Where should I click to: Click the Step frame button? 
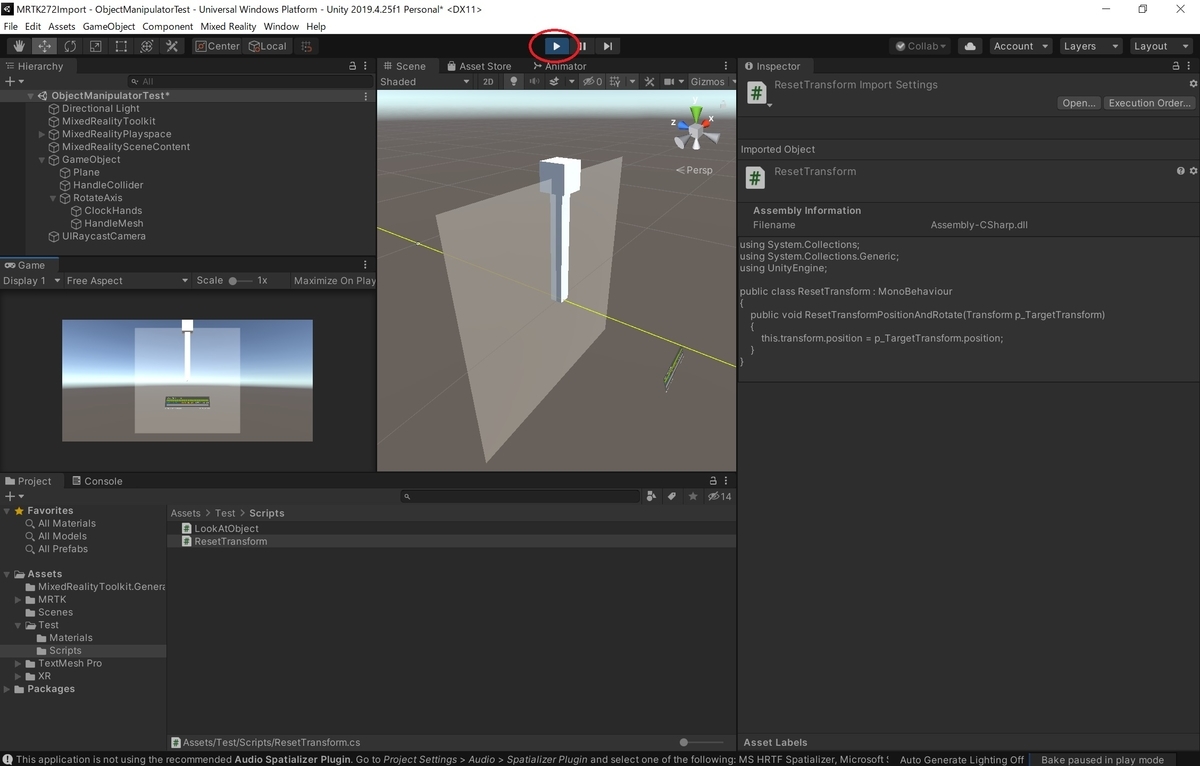point(608,46)
